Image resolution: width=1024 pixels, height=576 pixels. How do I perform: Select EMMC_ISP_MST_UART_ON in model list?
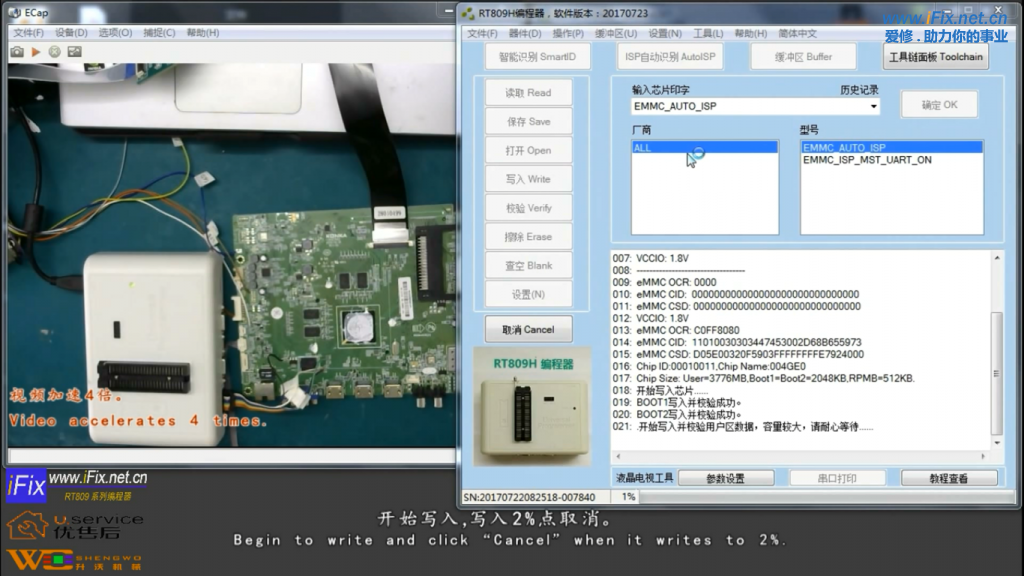tap(866, 160)
